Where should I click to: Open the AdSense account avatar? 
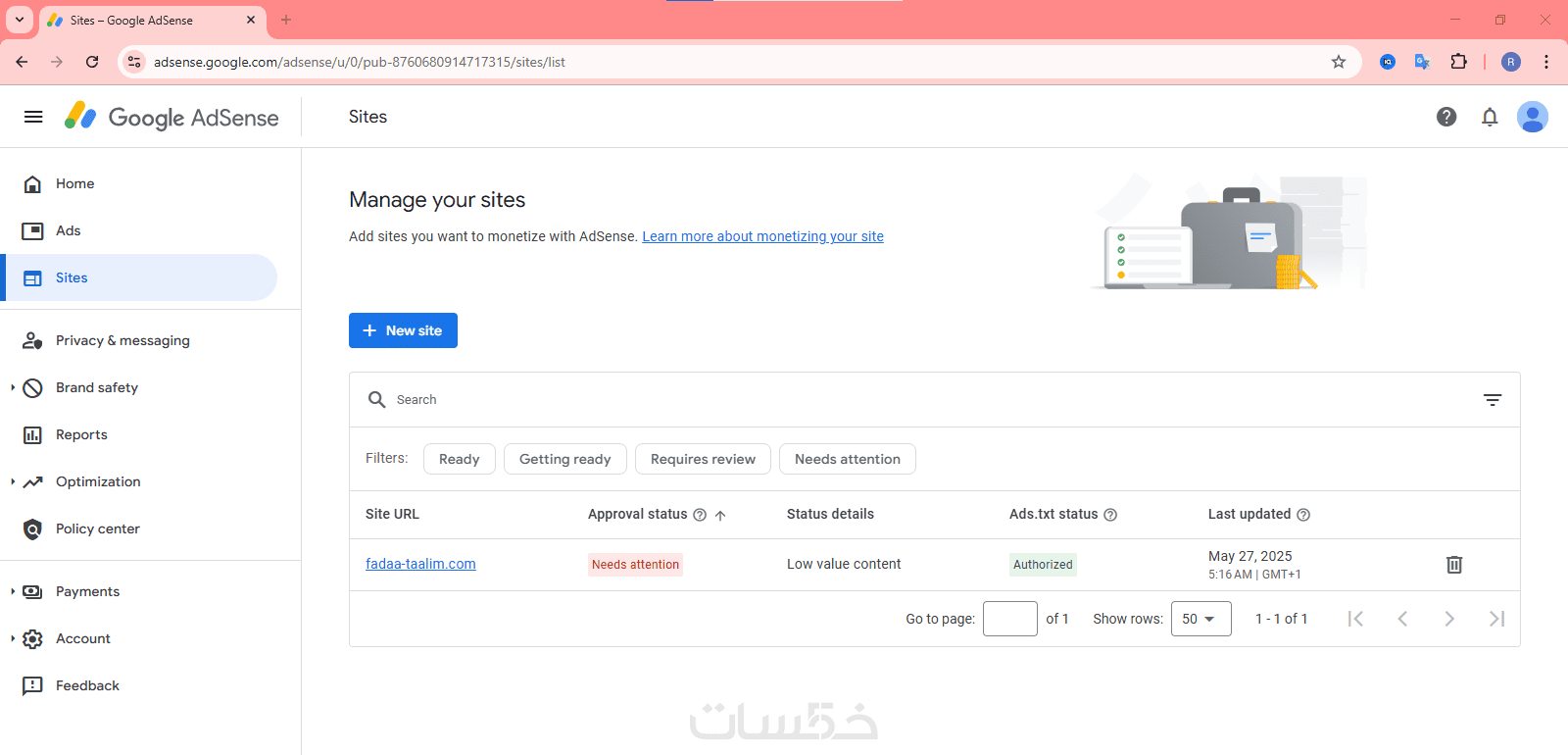point(1533,117)
